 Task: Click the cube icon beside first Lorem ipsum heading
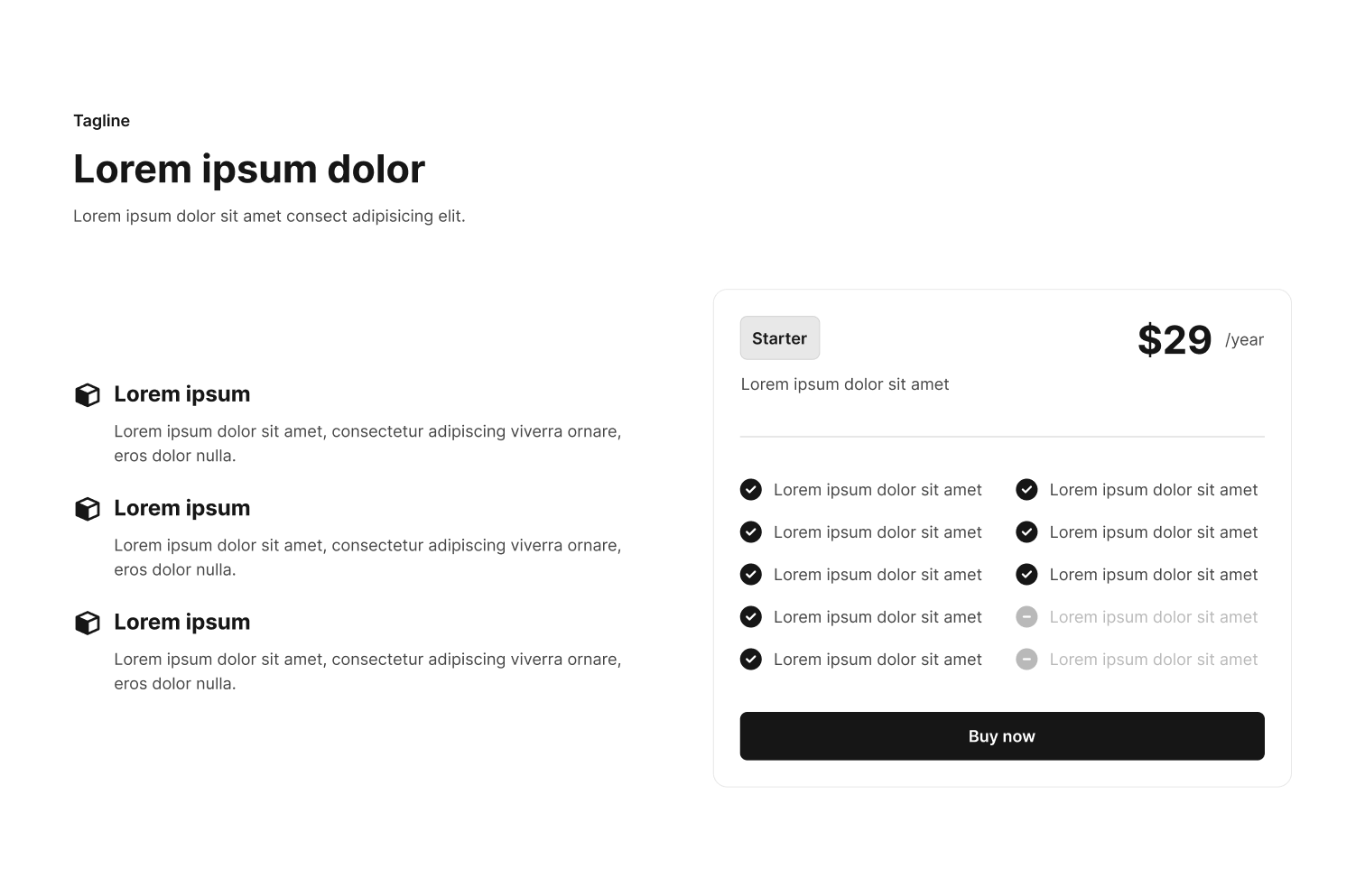click(x=88, y=395)
